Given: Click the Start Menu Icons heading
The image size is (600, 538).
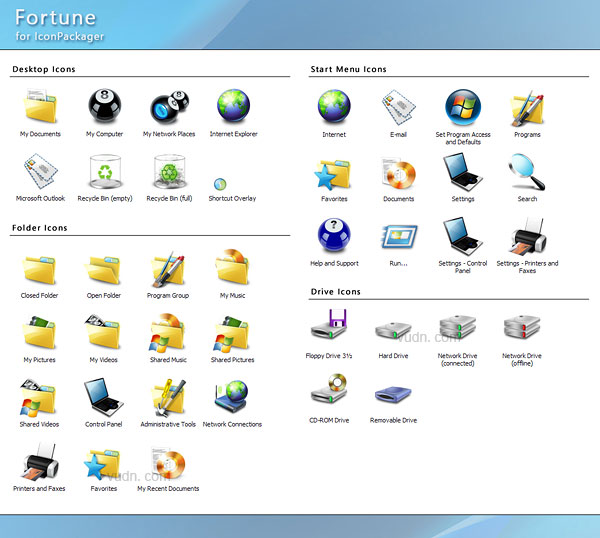Looking at the screenshot, I should pos(348,69).
